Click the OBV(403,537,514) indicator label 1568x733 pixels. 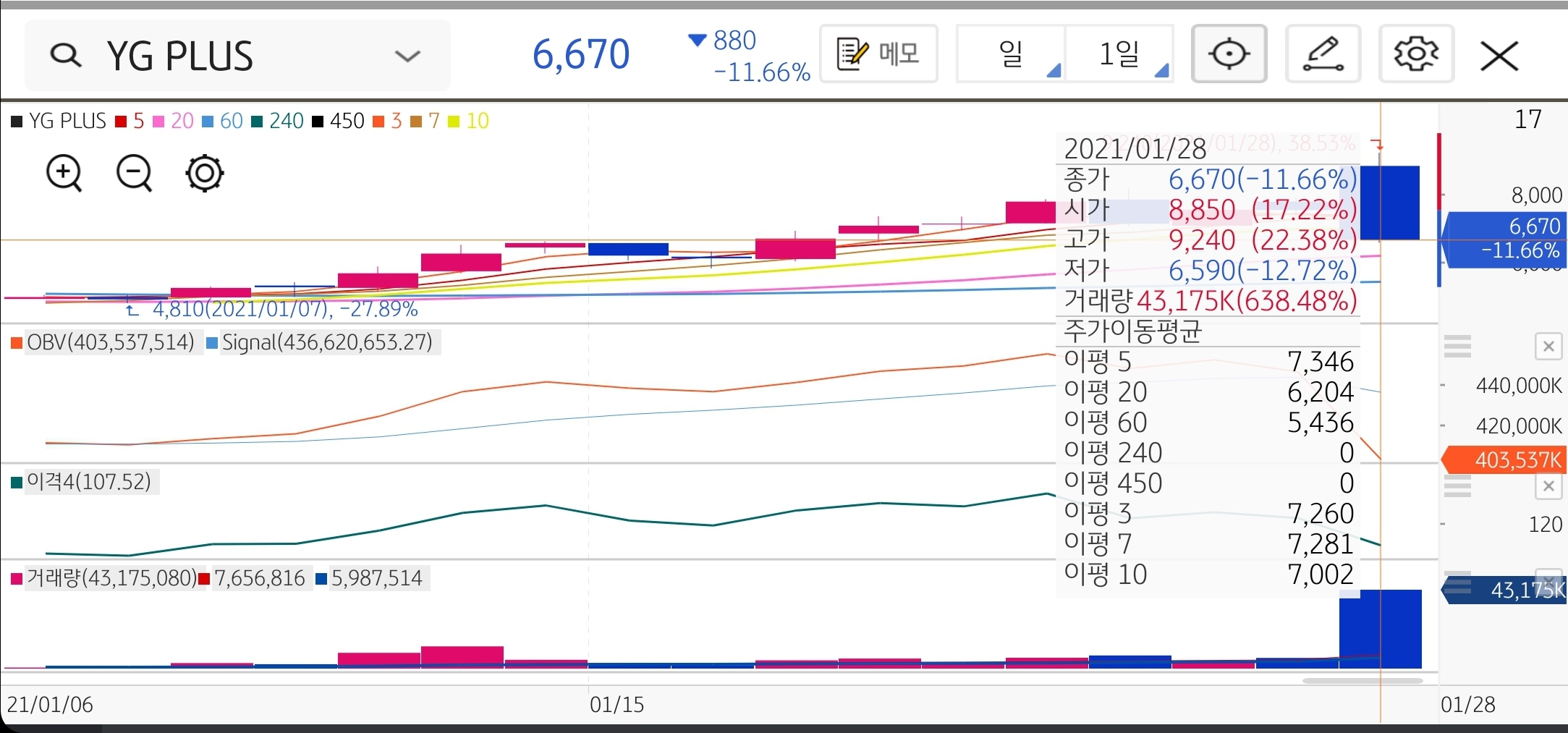110,342
